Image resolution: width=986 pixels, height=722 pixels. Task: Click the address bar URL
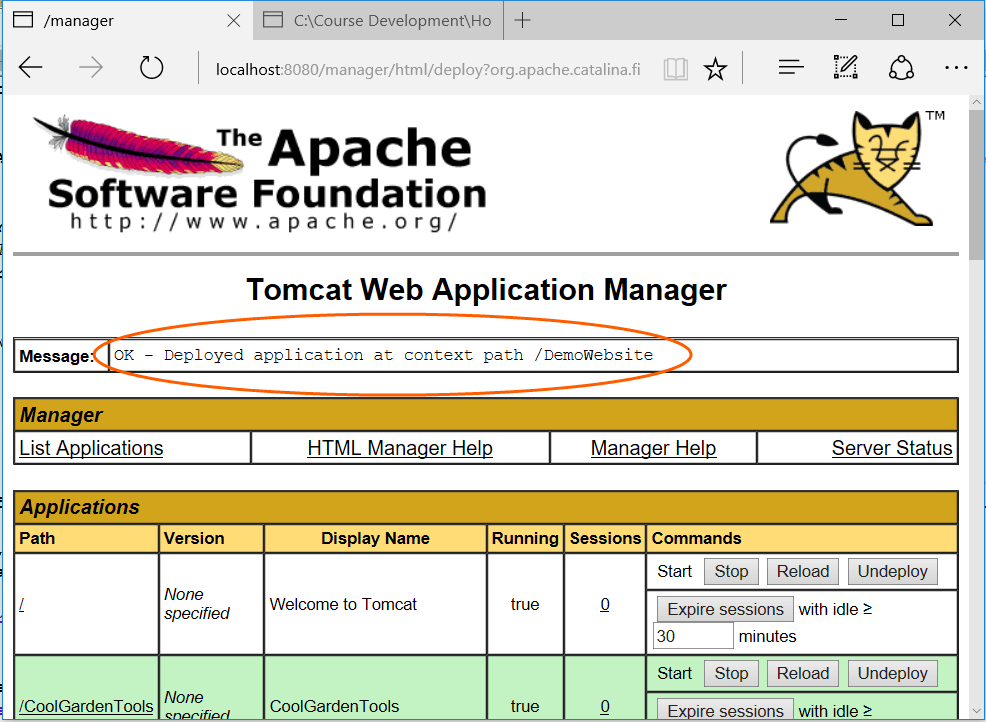(x=428, y=69)
